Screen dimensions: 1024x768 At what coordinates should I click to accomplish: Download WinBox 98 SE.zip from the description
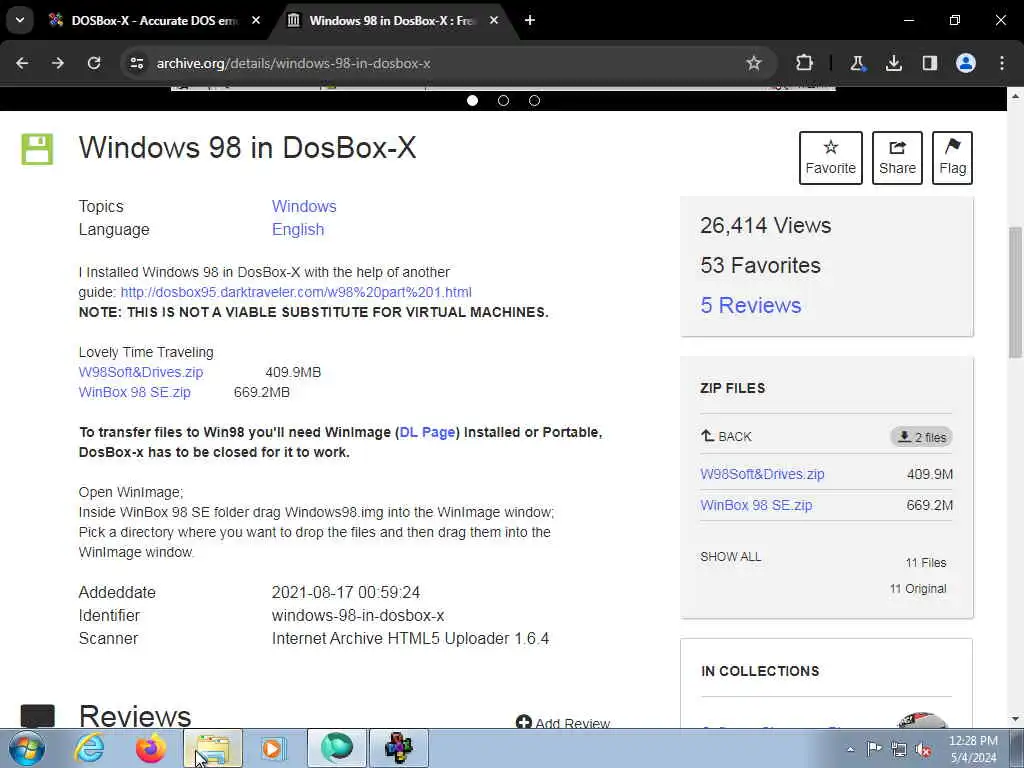135,392
